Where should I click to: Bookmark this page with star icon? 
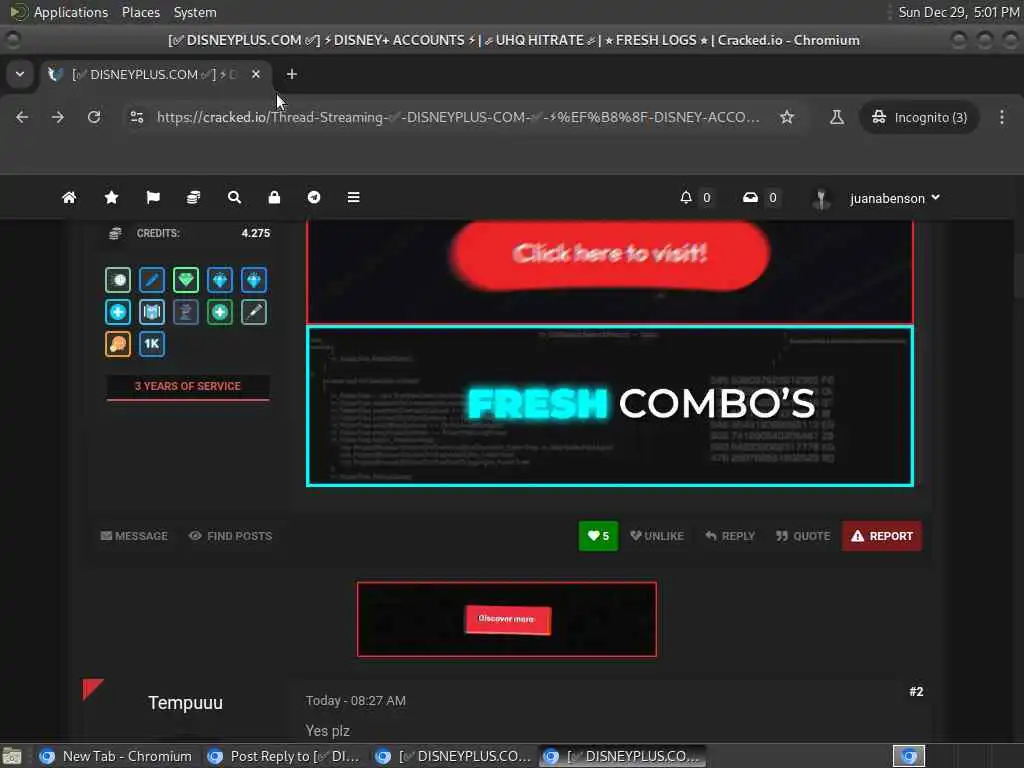click(x=787, y=117)
